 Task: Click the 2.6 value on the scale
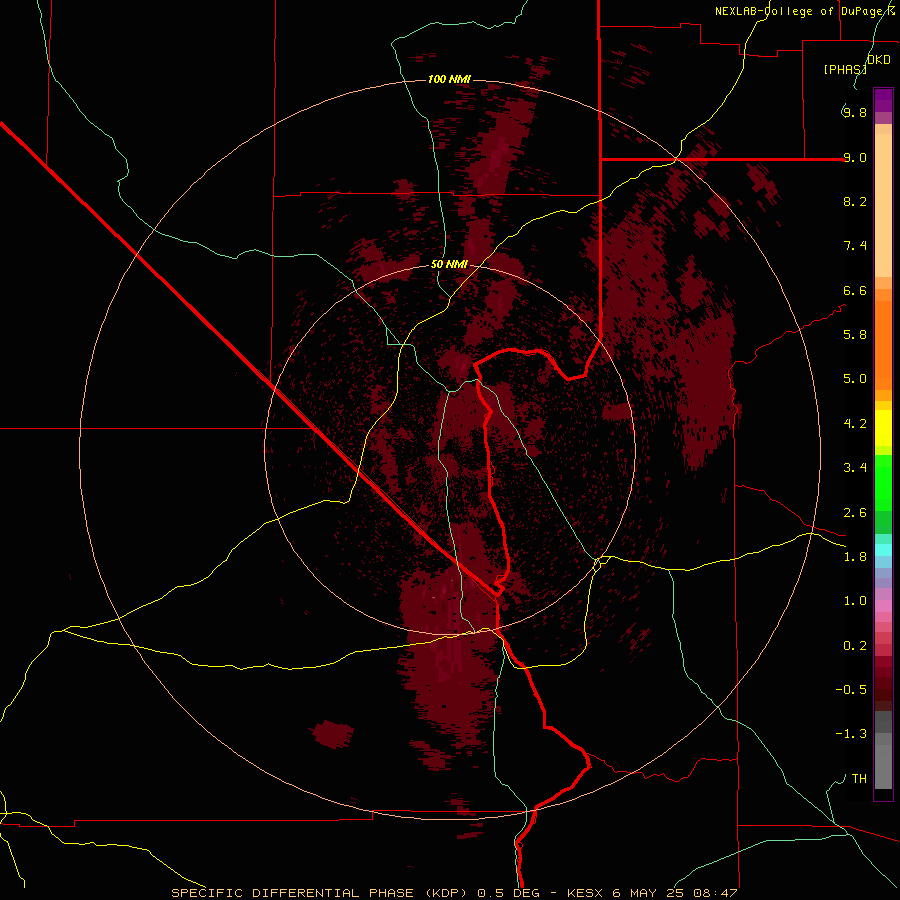coord(855,513)
